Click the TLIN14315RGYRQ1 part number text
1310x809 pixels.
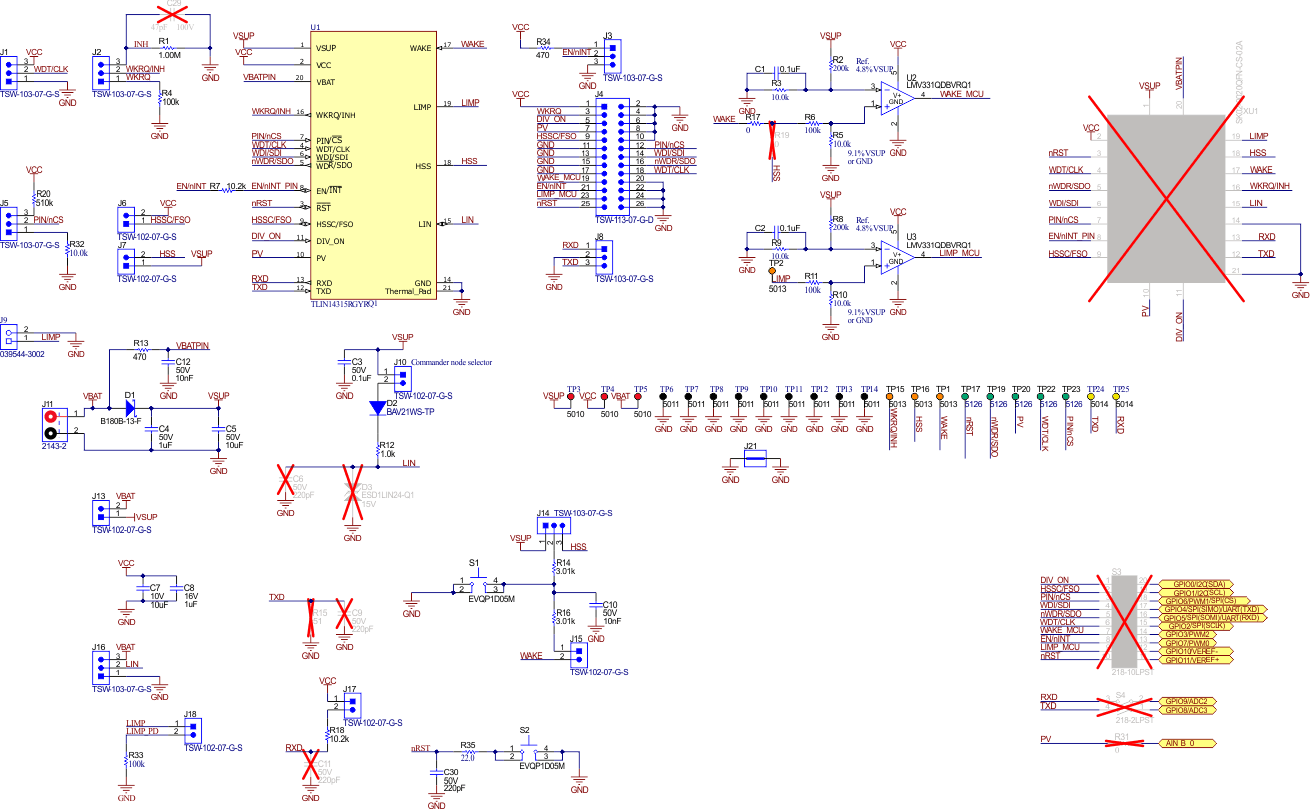click(x=343, y=303)
